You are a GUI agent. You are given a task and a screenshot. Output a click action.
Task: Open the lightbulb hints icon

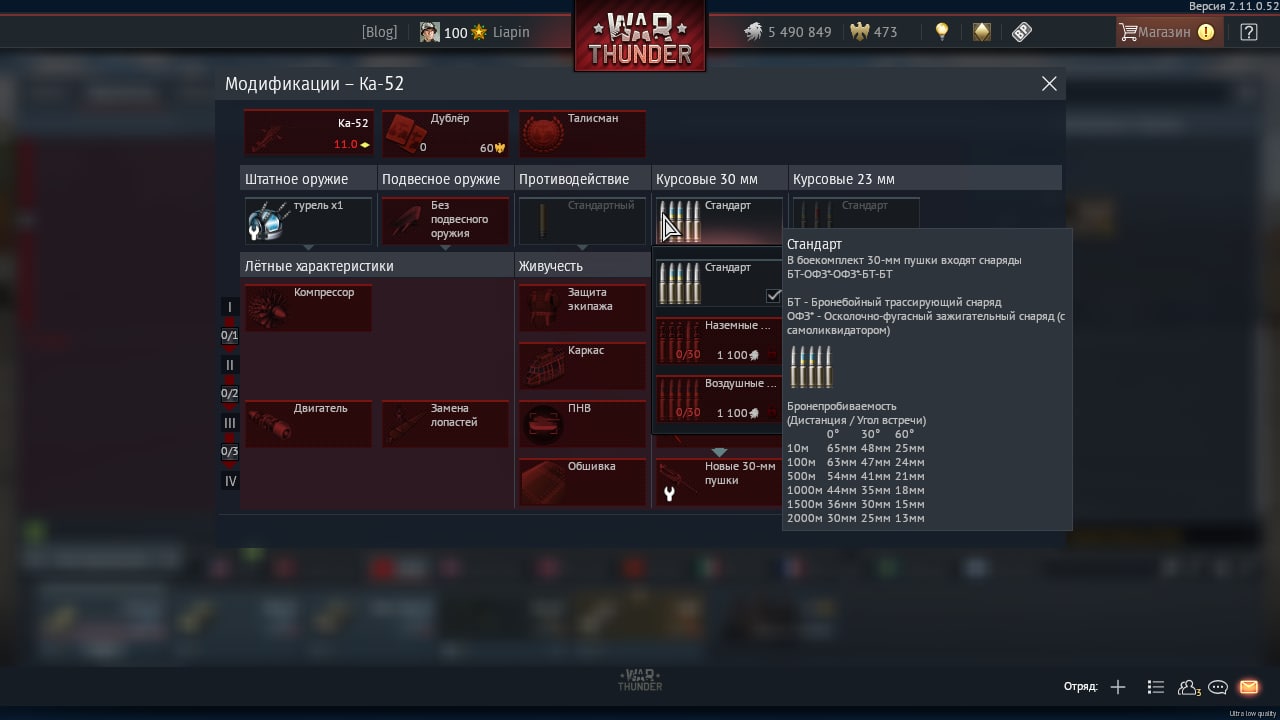[941, 32]
